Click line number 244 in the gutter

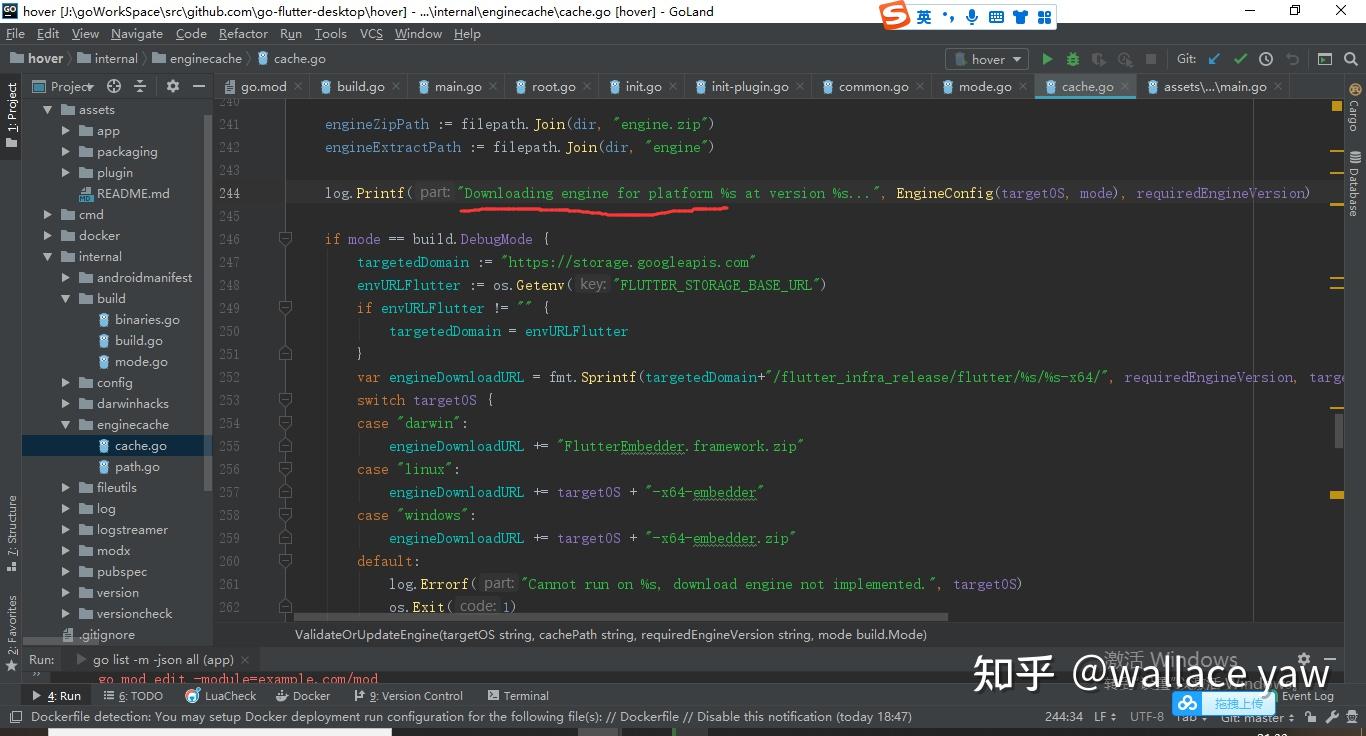229,193
